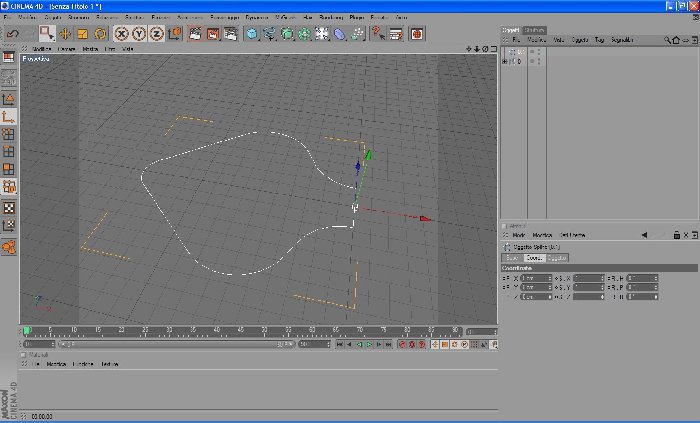Click the home icon in object manager
Image resolution: width=700 pixels, height=423 pixels.
pos(676,40)
